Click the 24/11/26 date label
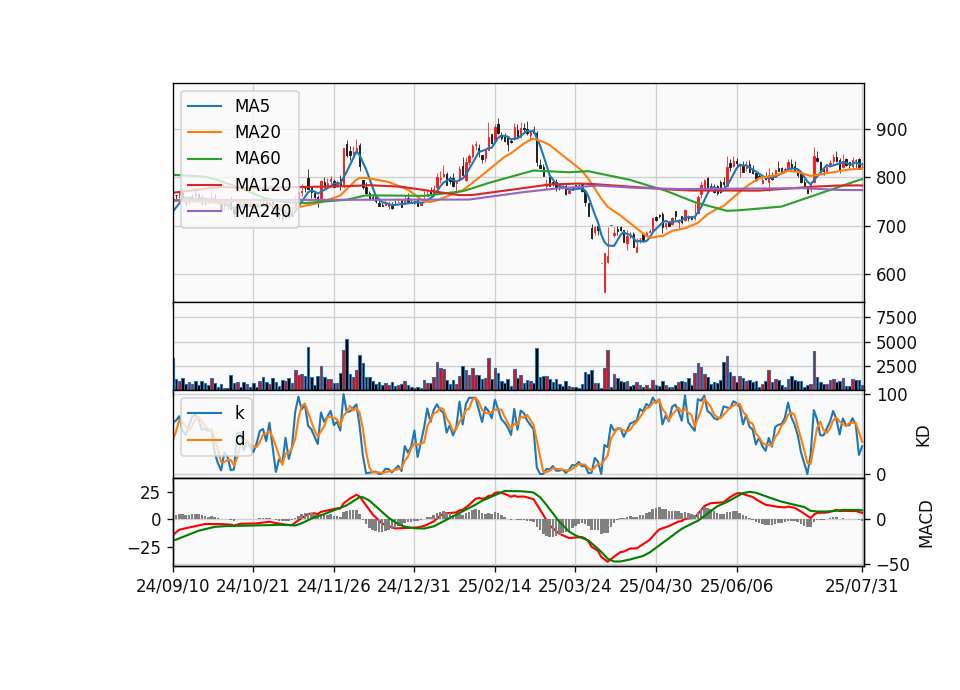The height and width of the screenshot is (690, 960). click(x=334, y=586)
